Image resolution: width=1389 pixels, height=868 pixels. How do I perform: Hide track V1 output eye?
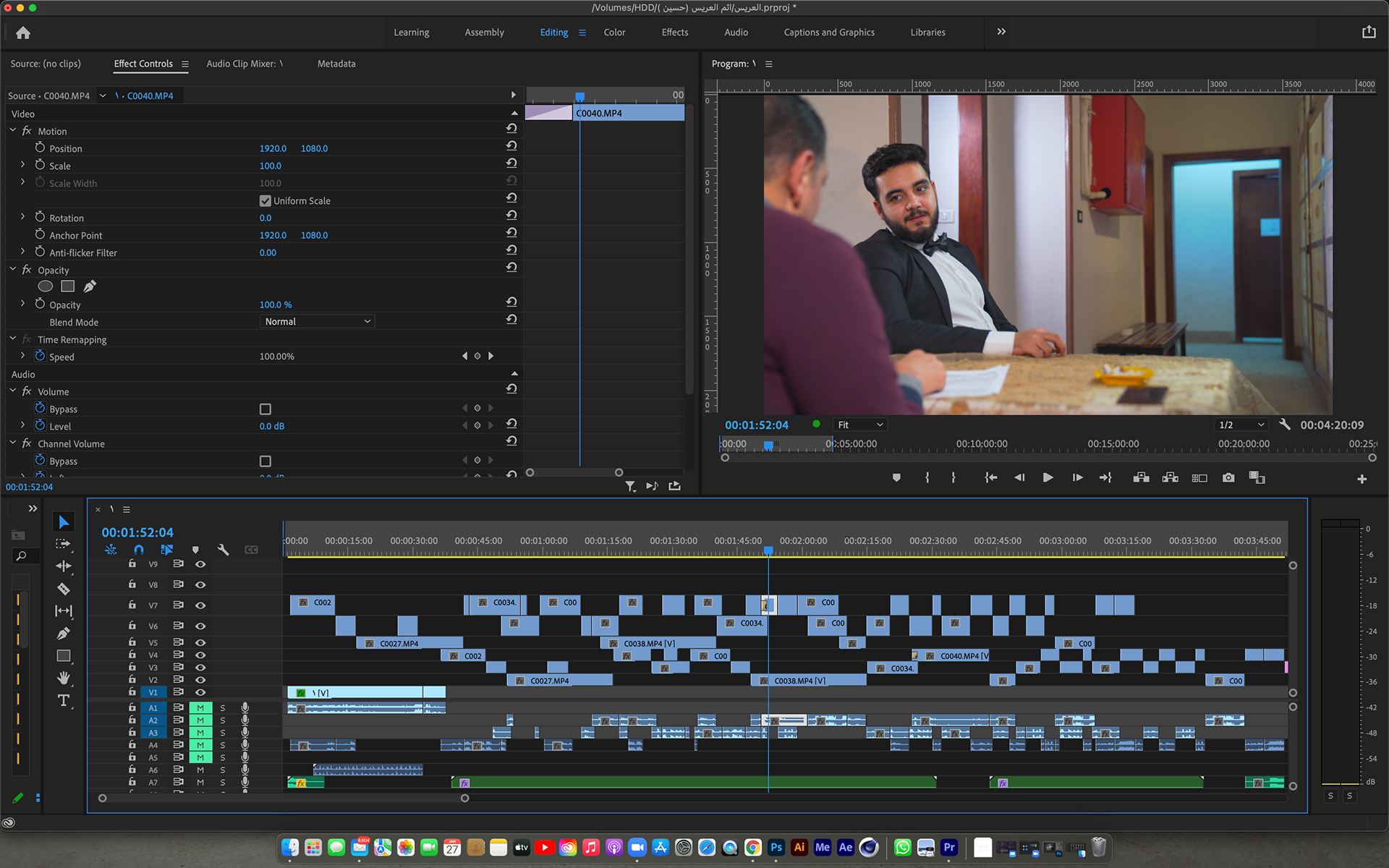(200, 692)
